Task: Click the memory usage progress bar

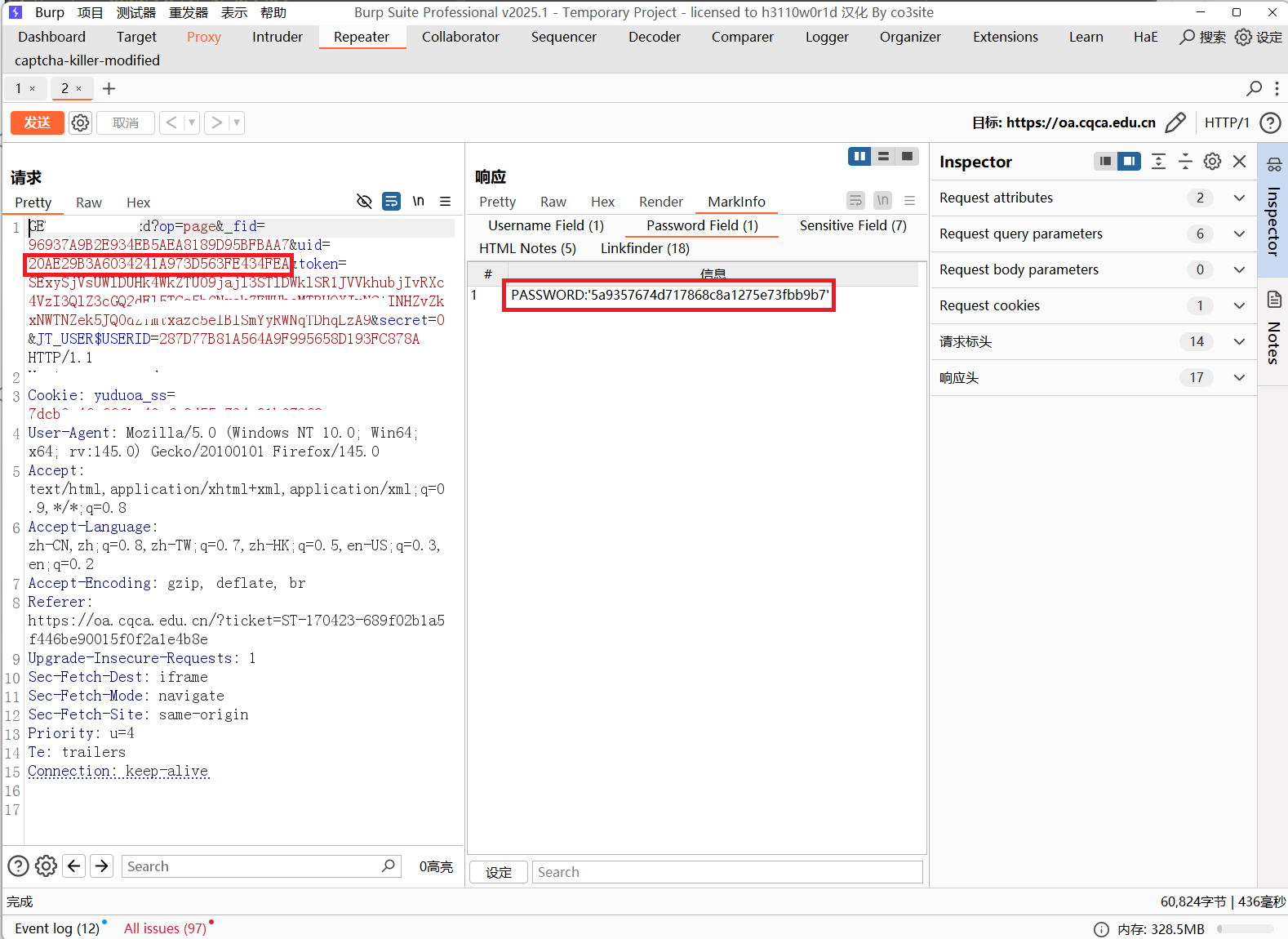Action: tap(1245, 929)
